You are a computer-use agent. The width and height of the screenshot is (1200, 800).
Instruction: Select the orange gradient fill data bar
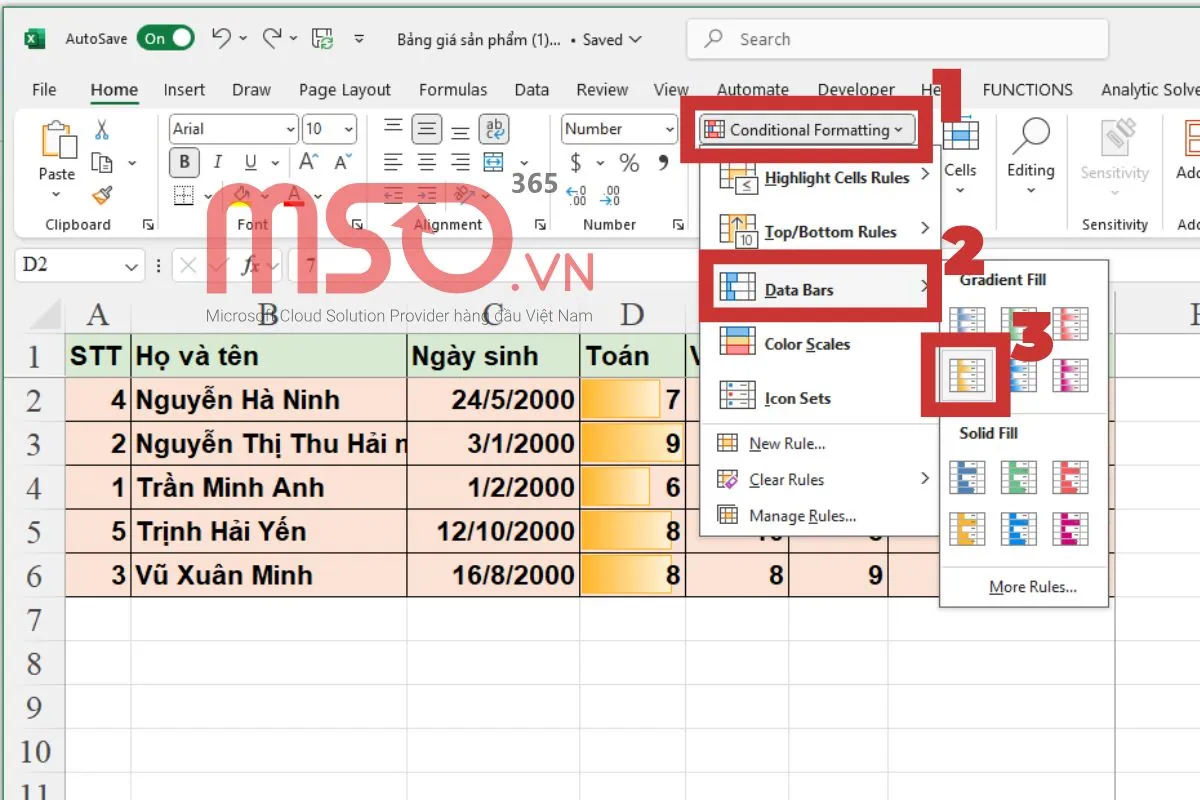click(x=966, y=376)
